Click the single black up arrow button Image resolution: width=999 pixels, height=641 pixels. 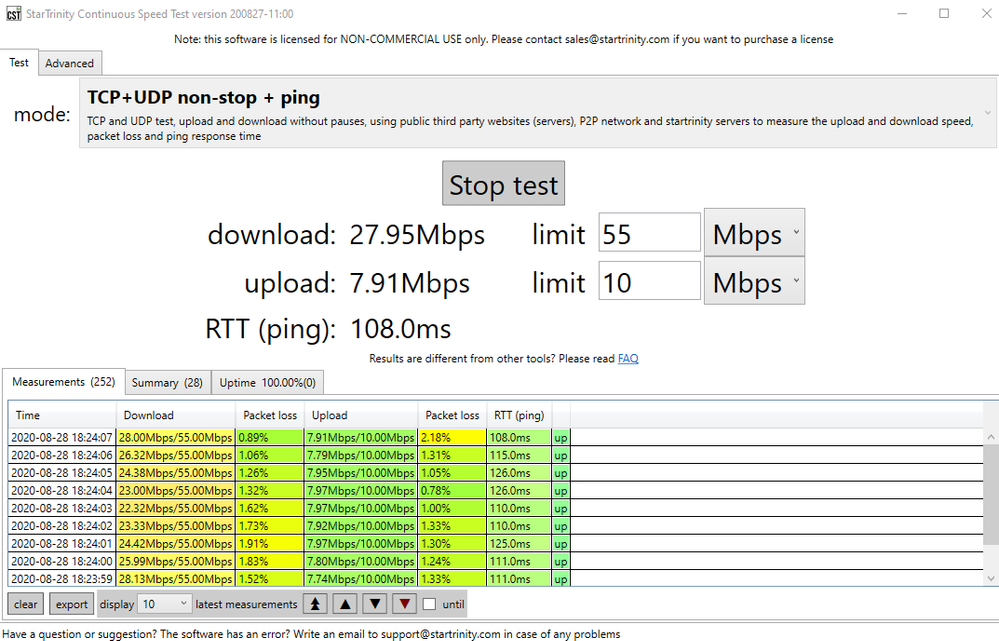tap(345, 604)
